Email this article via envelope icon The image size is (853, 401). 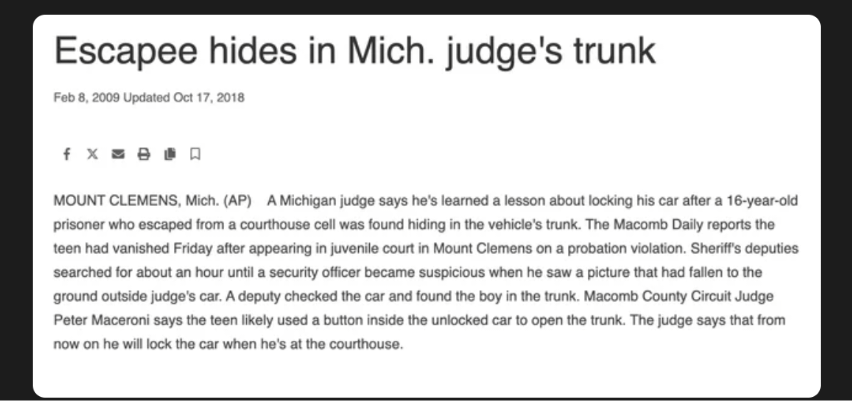pyautogui.click(x=118, y=154)
